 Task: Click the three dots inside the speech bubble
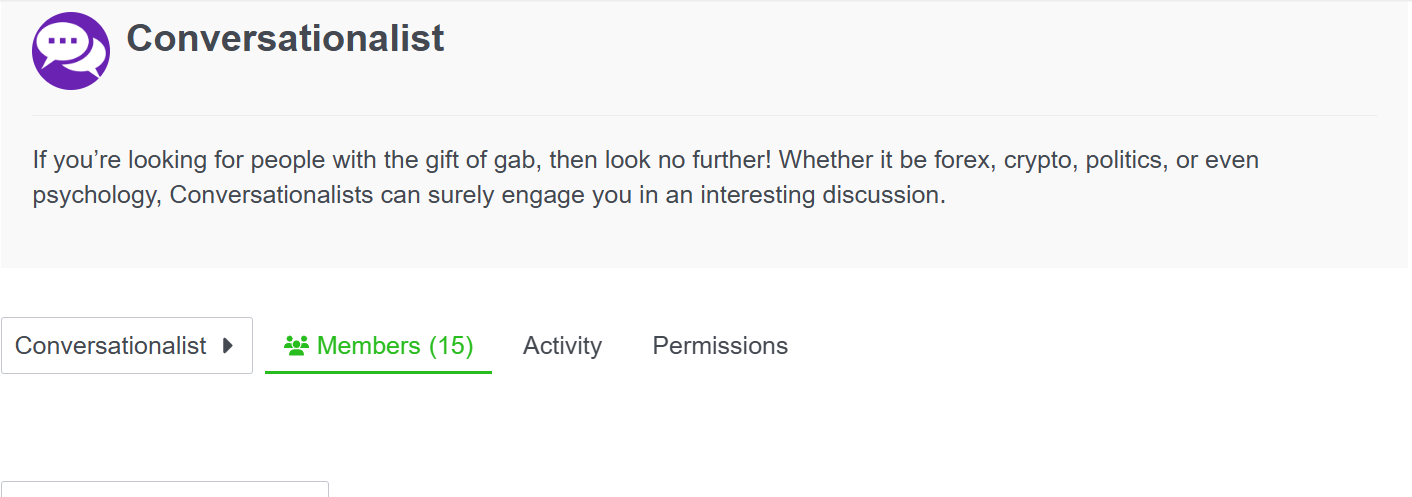(63, 41)
